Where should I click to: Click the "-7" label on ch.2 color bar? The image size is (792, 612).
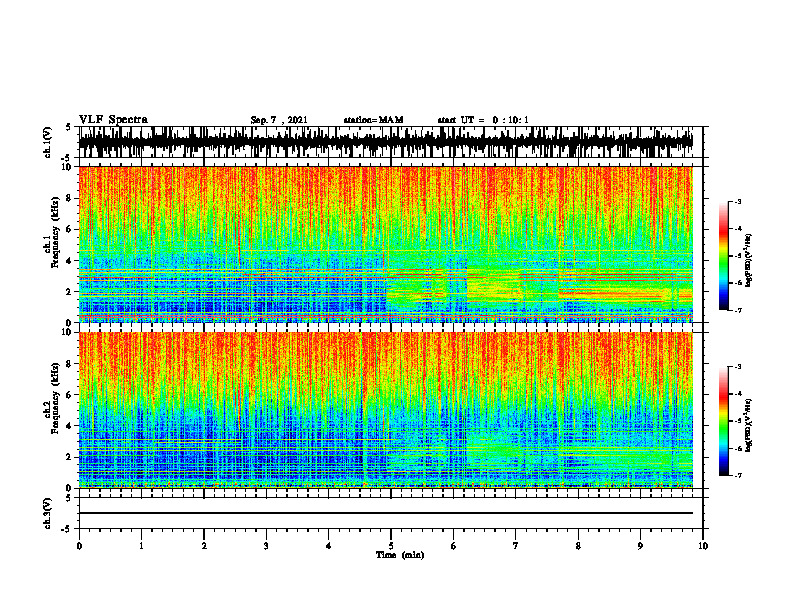click(738, 475)
